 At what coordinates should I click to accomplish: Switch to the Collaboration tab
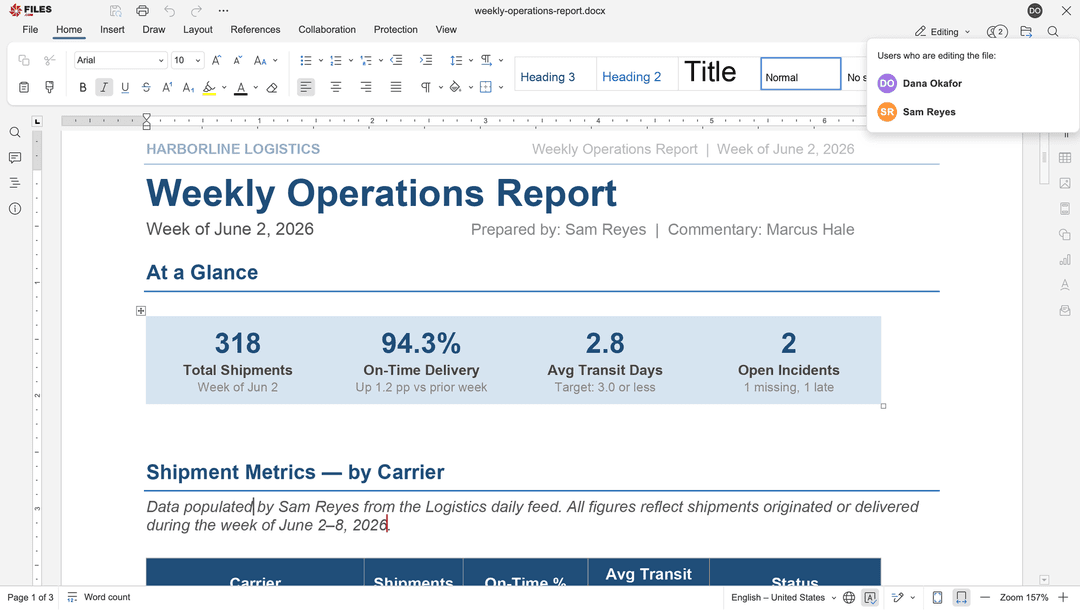click(x=327, y=30)
